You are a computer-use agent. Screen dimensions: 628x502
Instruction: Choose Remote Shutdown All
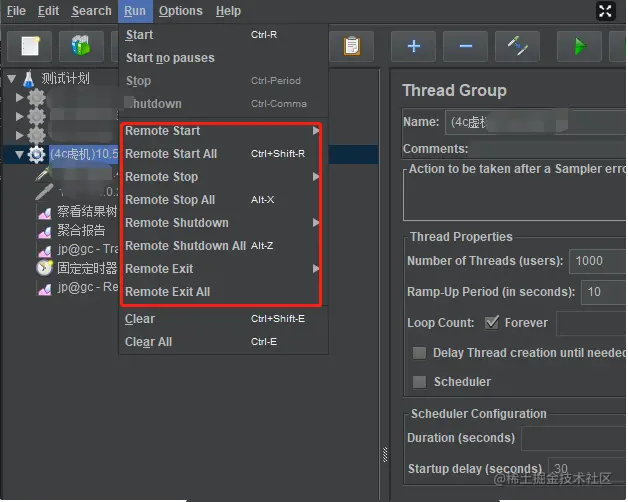pyautogui.click(x=221, y=246)
